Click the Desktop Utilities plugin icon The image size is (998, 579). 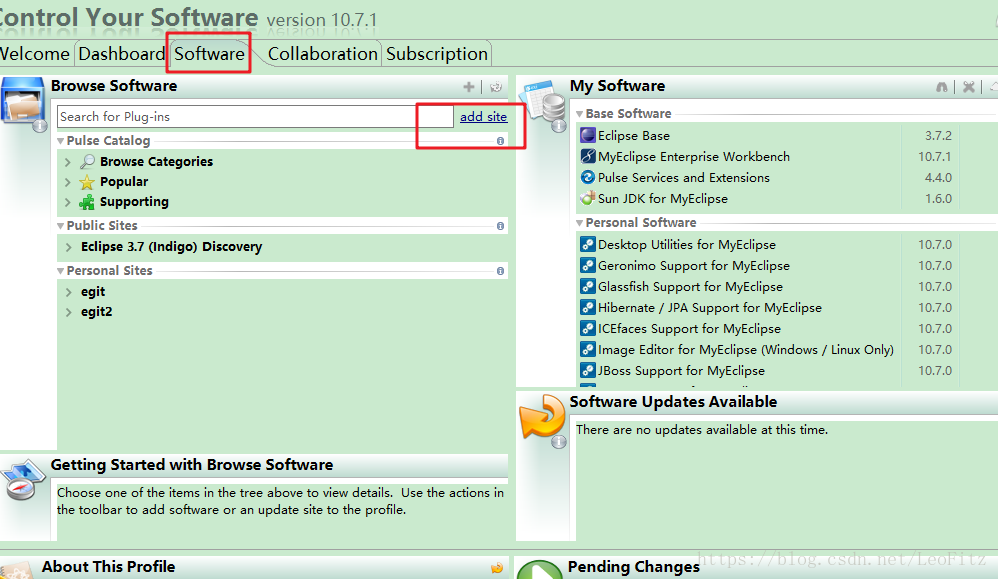[588, 244]
